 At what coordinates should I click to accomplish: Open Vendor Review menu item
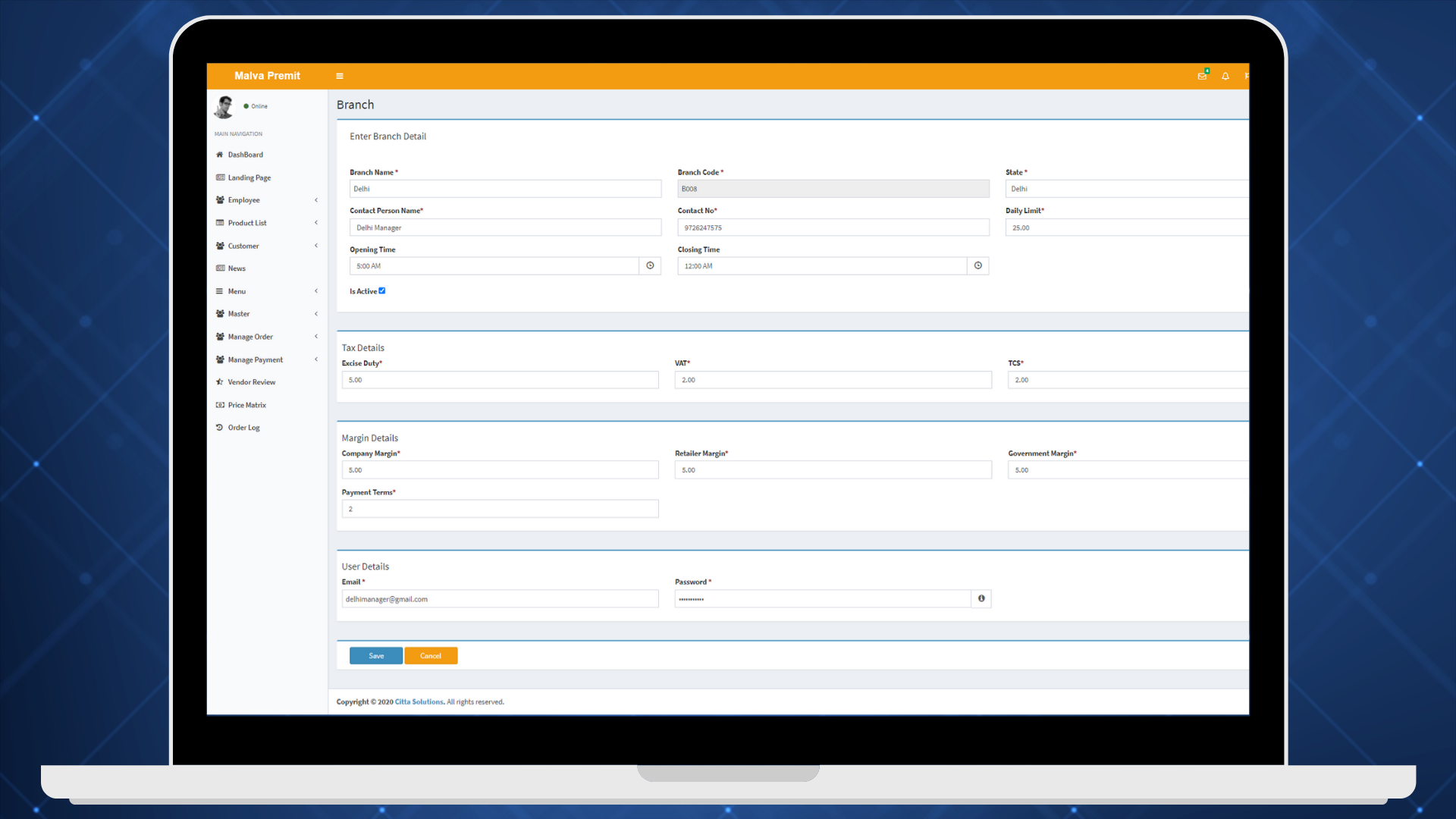(x=252, y=382)
